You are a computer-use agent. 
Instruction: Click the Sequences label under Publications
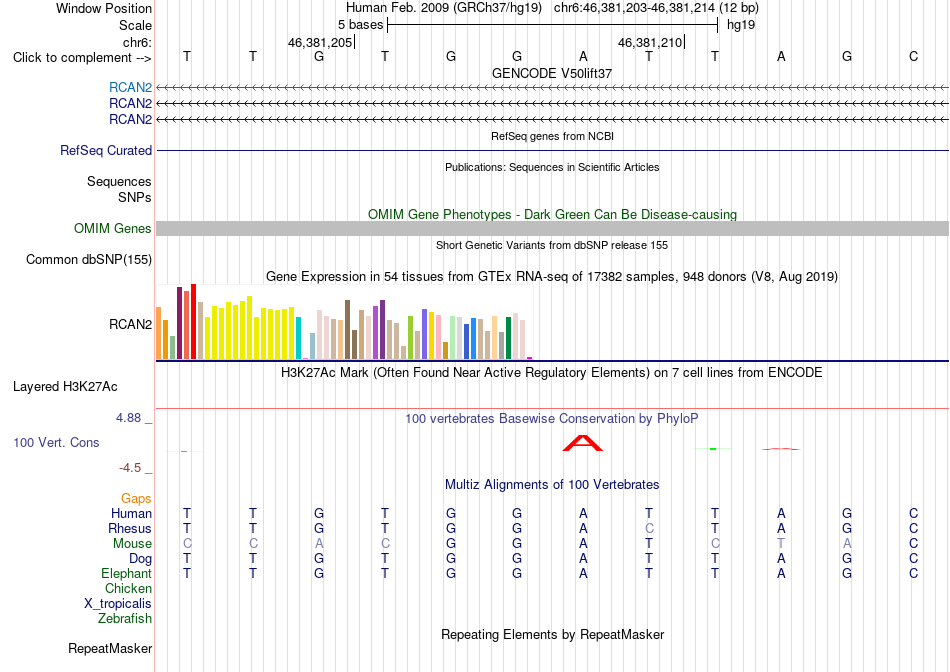(119, 181)
